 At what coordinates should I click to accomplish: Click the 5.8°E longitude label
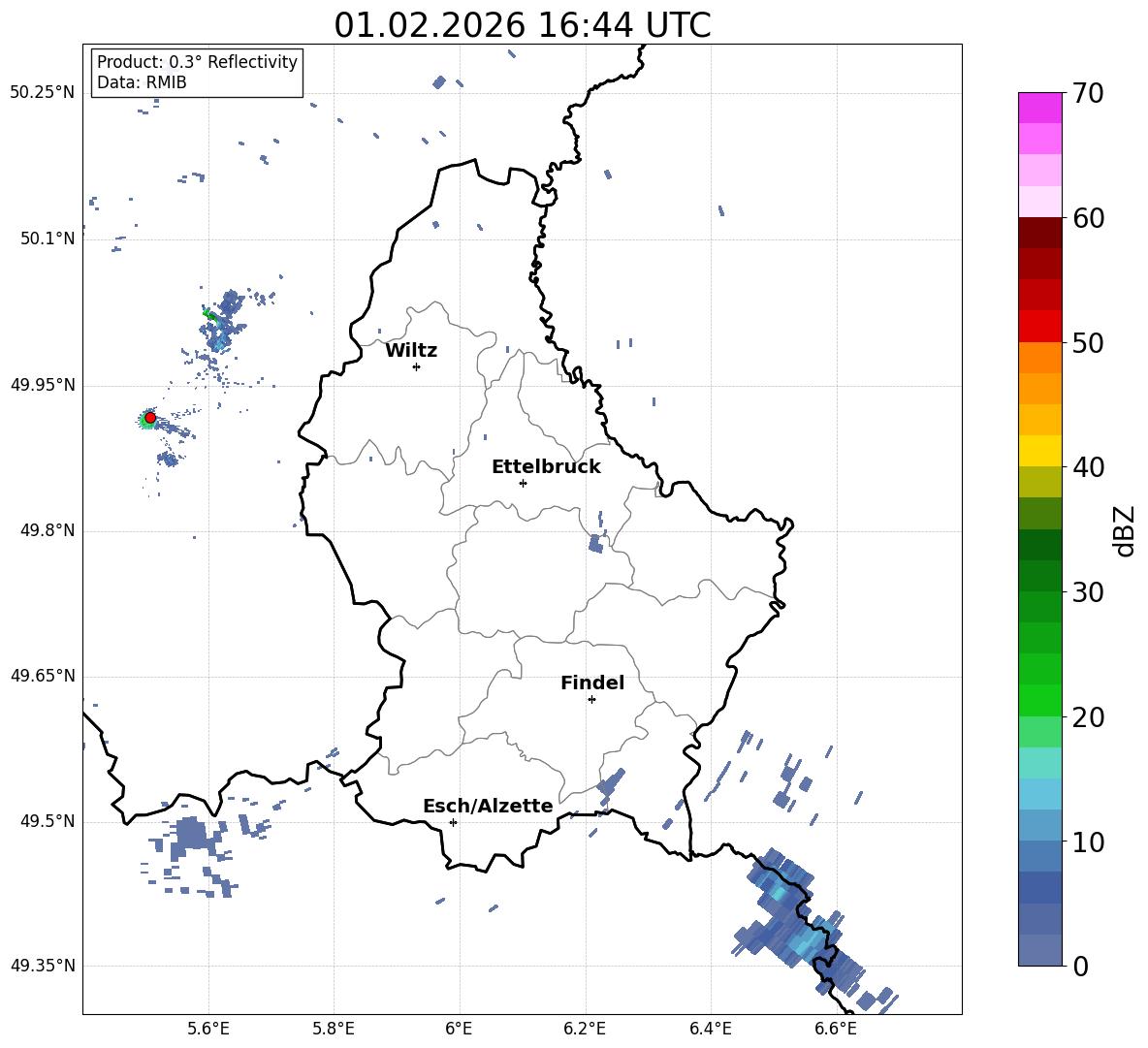coord(334,1030)
